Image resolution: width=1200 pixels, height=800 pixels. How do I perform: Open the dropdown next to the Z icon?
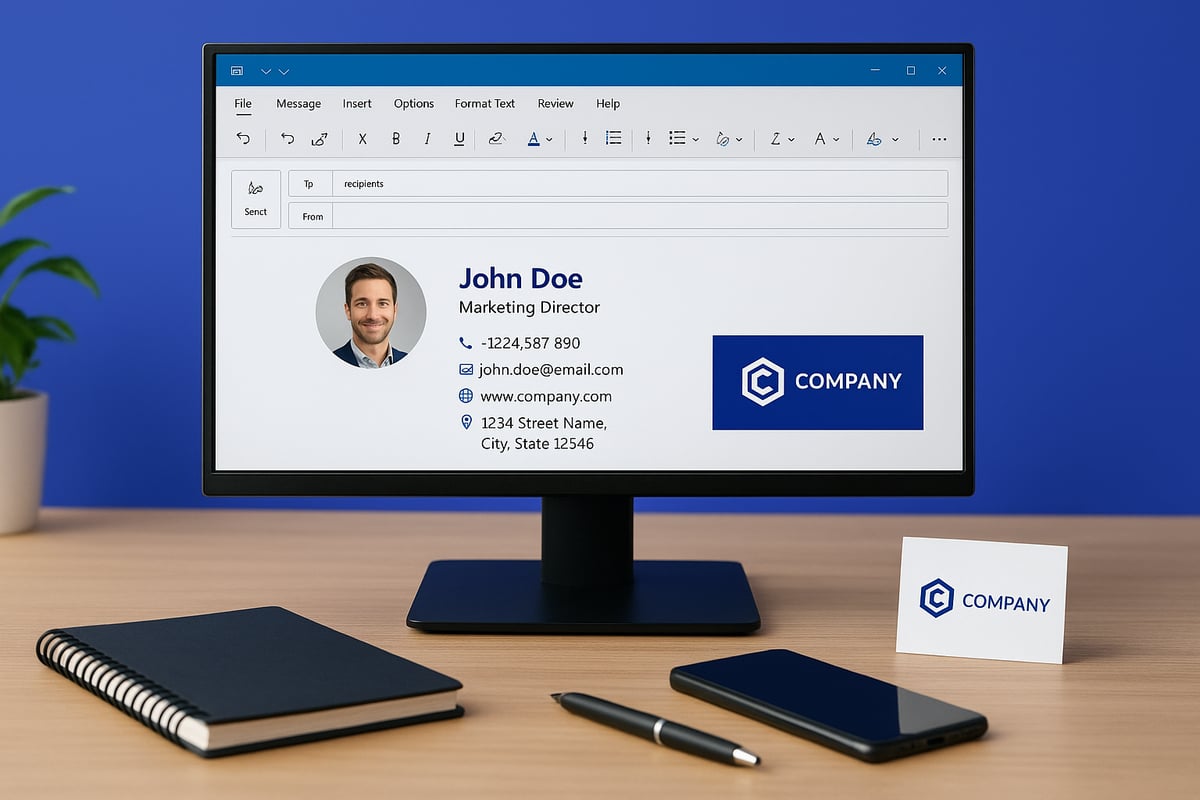pos(791,140)
